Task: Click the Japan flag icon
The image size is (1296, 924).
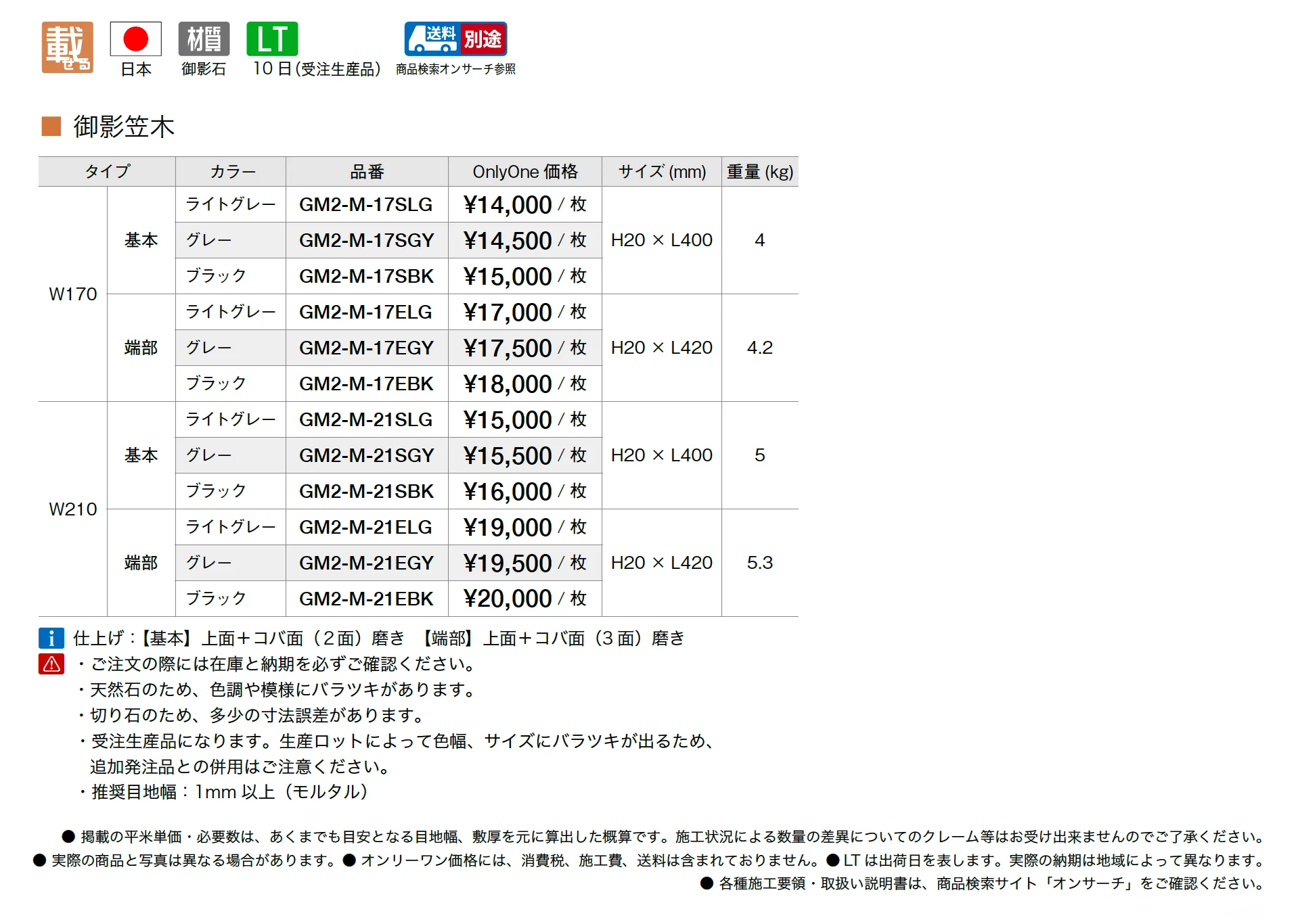Action: [x=135, y=39]
